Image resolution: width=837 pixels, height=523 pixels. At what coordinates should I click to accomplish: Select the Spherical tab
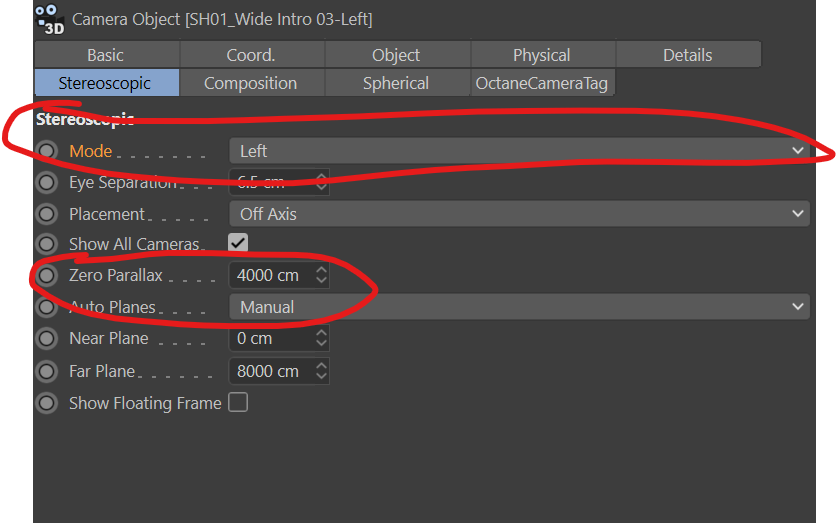coord(396,83)
